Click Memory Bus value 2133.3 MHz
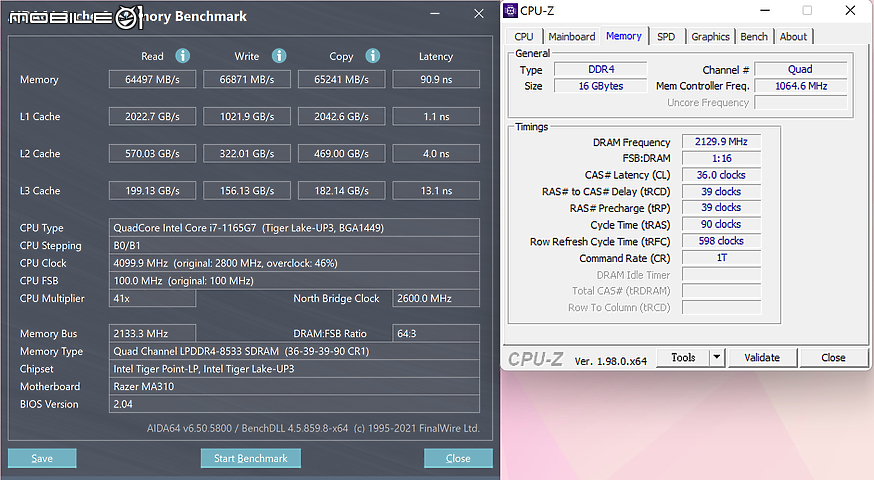The height and width of the screenshot is (480, 874). pos(152,333)
